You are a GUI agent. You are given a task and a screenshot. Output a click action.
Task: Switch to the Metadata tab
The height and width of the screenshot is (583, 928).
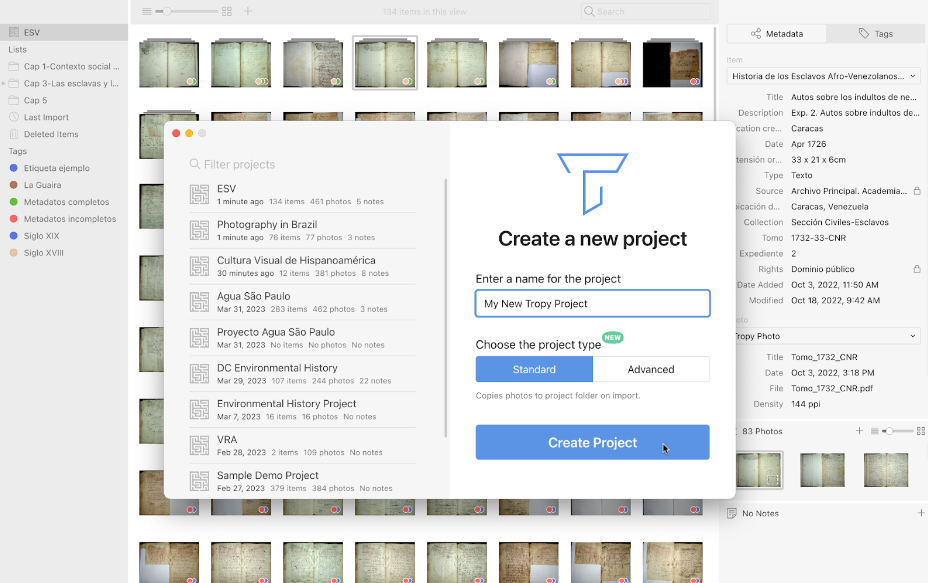(x=776, y=33)
